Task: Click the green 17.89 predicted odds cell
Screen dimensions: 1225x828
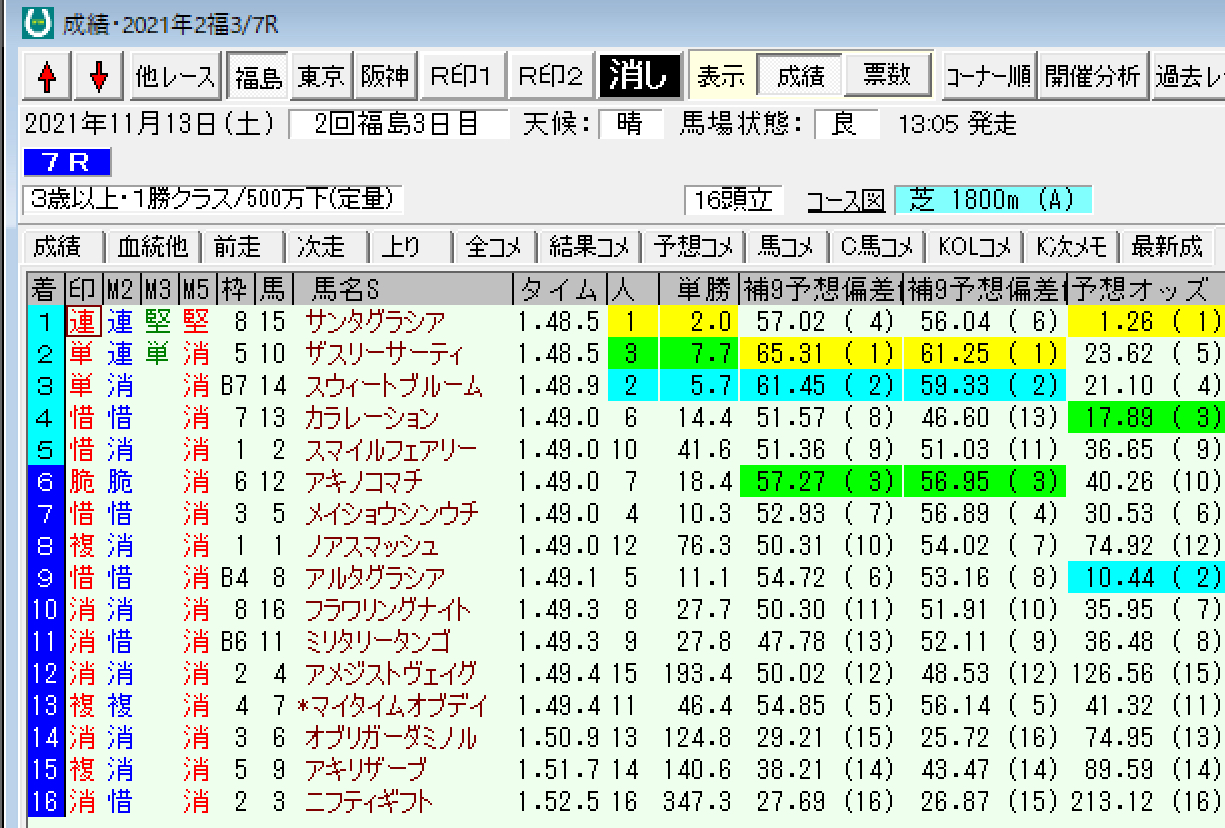Action: [x=1144, y=418]
